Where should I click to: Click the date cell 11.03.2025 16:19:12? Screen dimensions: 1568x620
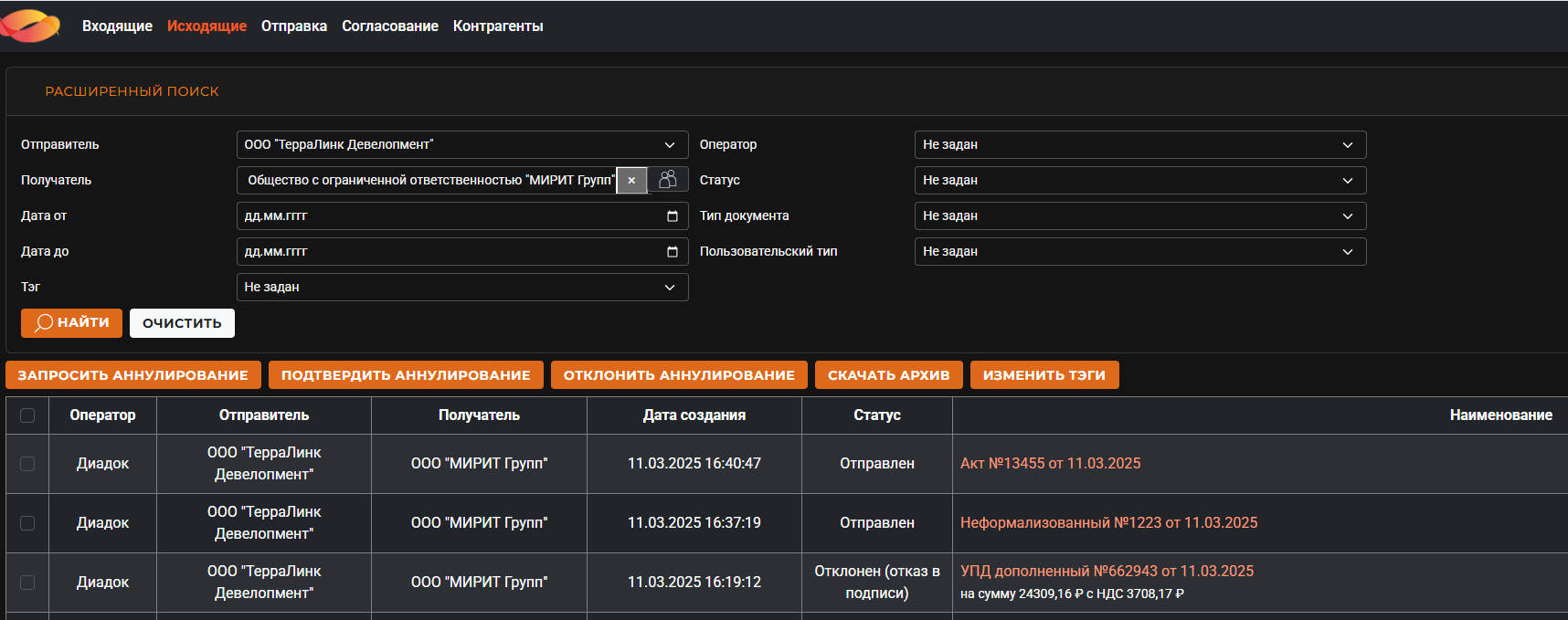click(694, 583)
